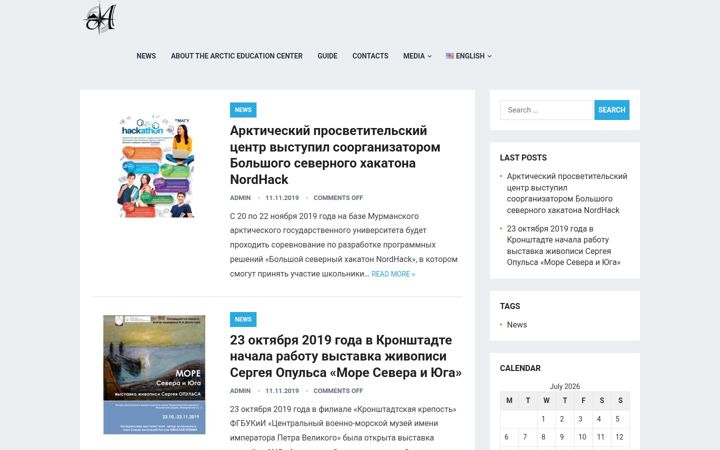Open NordHack post in Last Posts sidebar
Screen dimensions: 720x450
(x=567, y=193)
